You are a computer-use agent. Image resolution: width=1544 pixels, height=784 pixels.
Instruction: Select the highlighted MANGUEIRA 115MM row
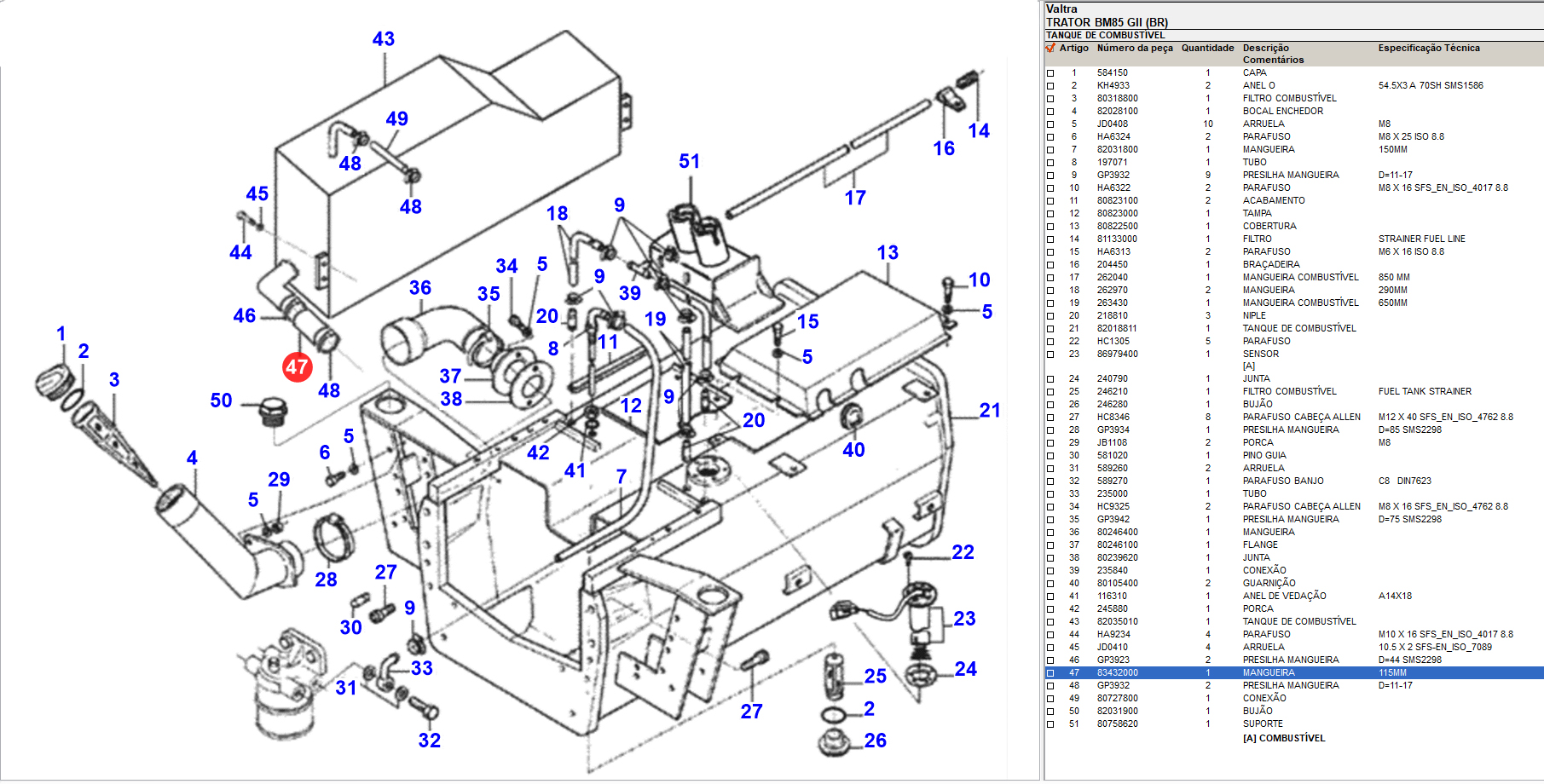1269,673
